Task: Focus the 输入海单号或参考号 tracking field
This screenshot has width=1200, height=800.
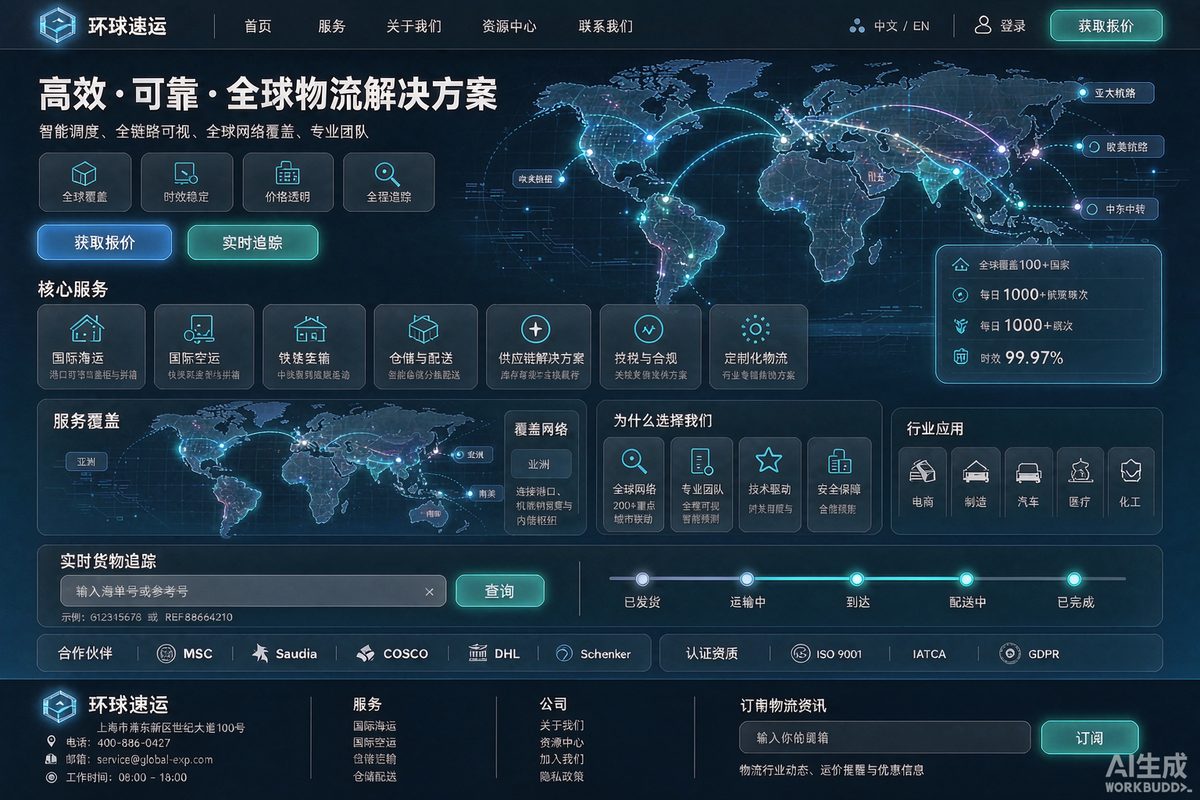Action: (x=253, y=591)
